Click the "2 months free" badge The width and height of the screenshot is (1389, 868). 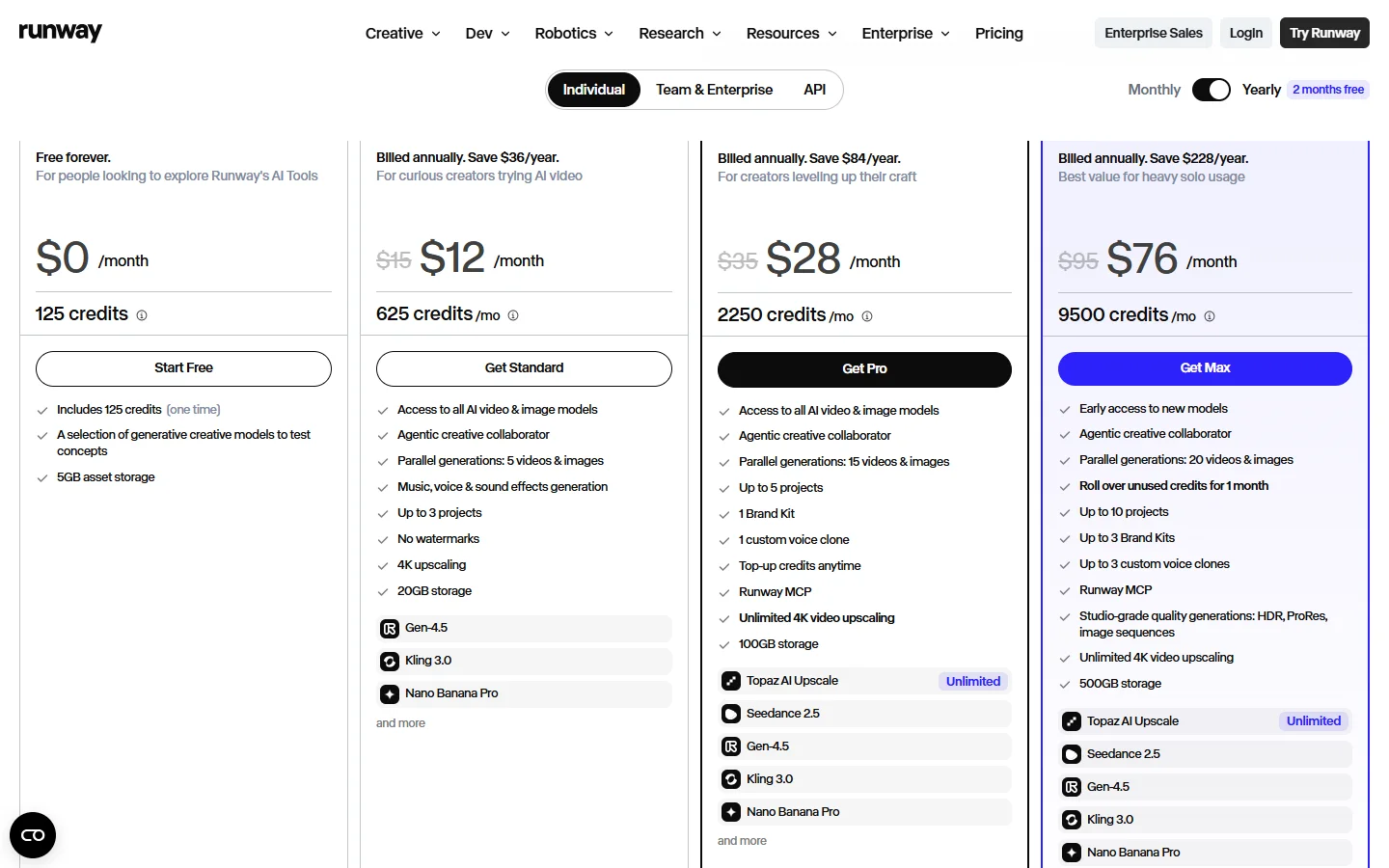click(1328, 90)
